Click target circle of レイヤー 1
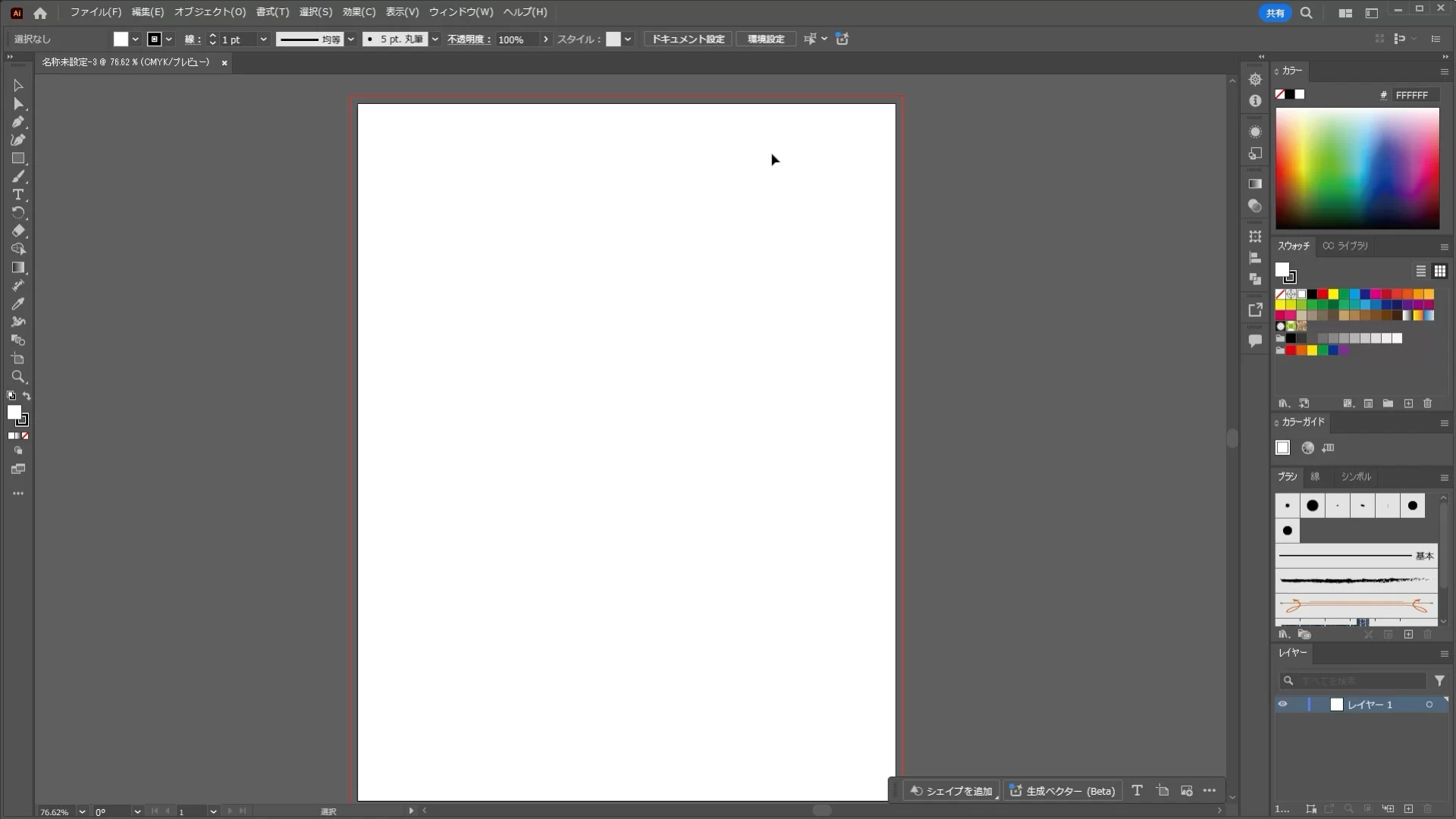The image size is (1456, 819). 1429,704
